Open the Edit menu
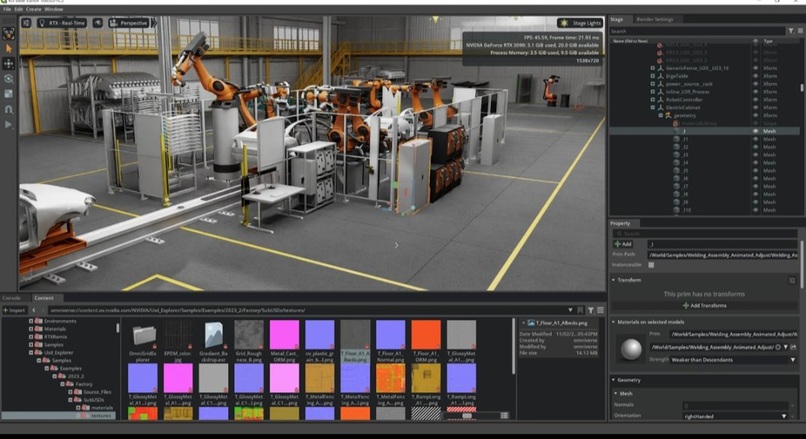The width and height of the screenshot is (806, 439). coord(19,9)
